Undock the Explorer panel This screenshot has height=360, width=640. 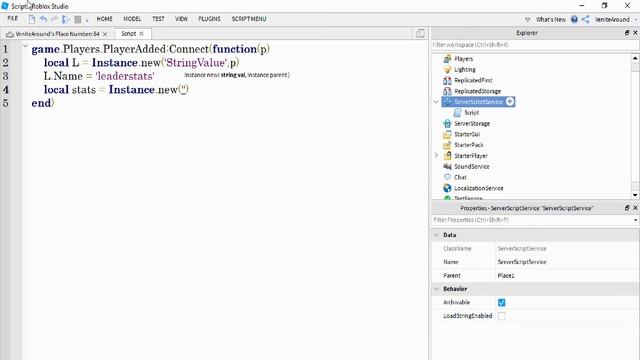coord(627,33)
